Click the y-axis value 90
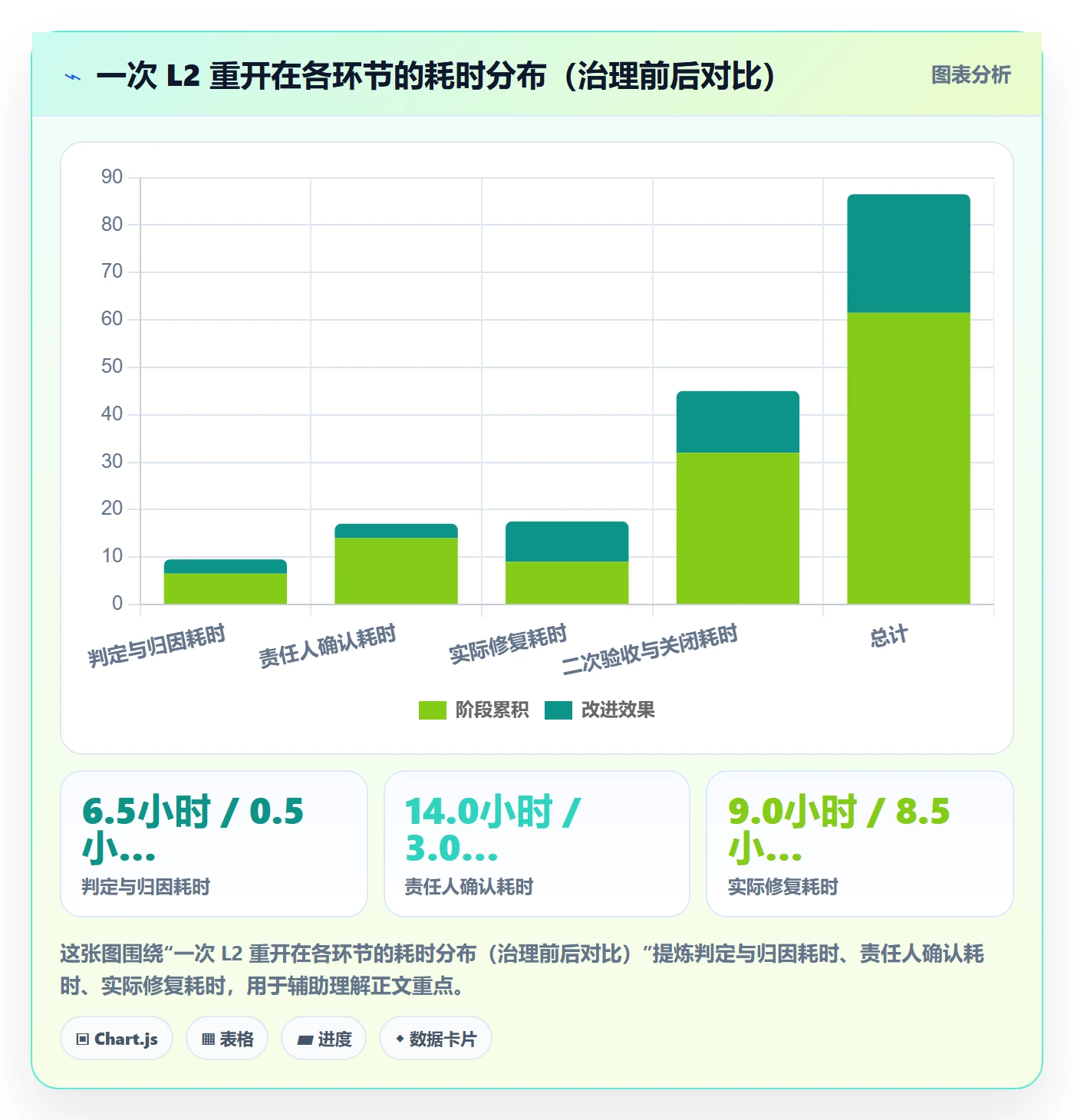 click(x=112, y=177)
